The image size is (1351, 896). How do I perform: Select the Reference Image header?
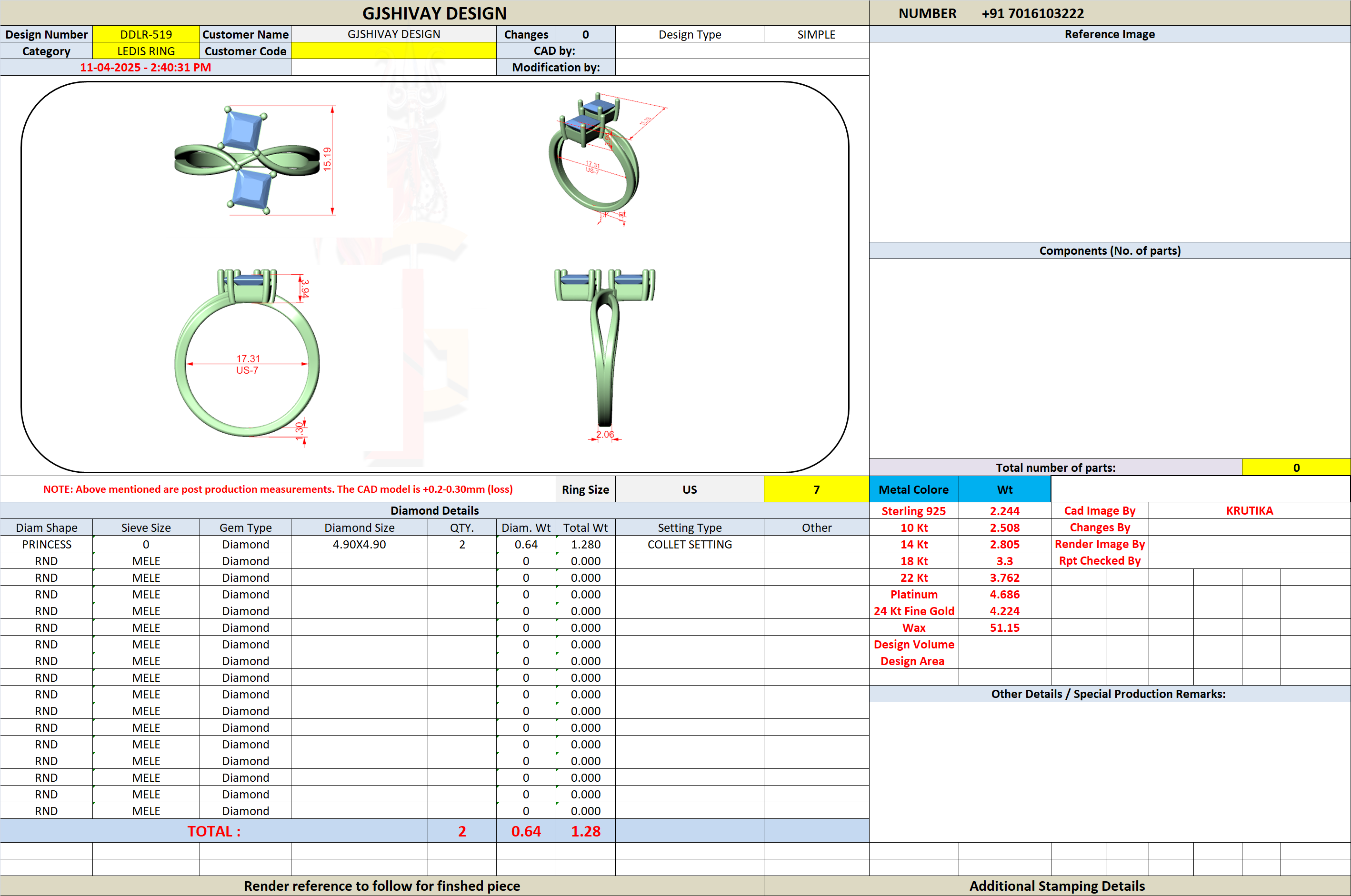(x=1109, y=34)
